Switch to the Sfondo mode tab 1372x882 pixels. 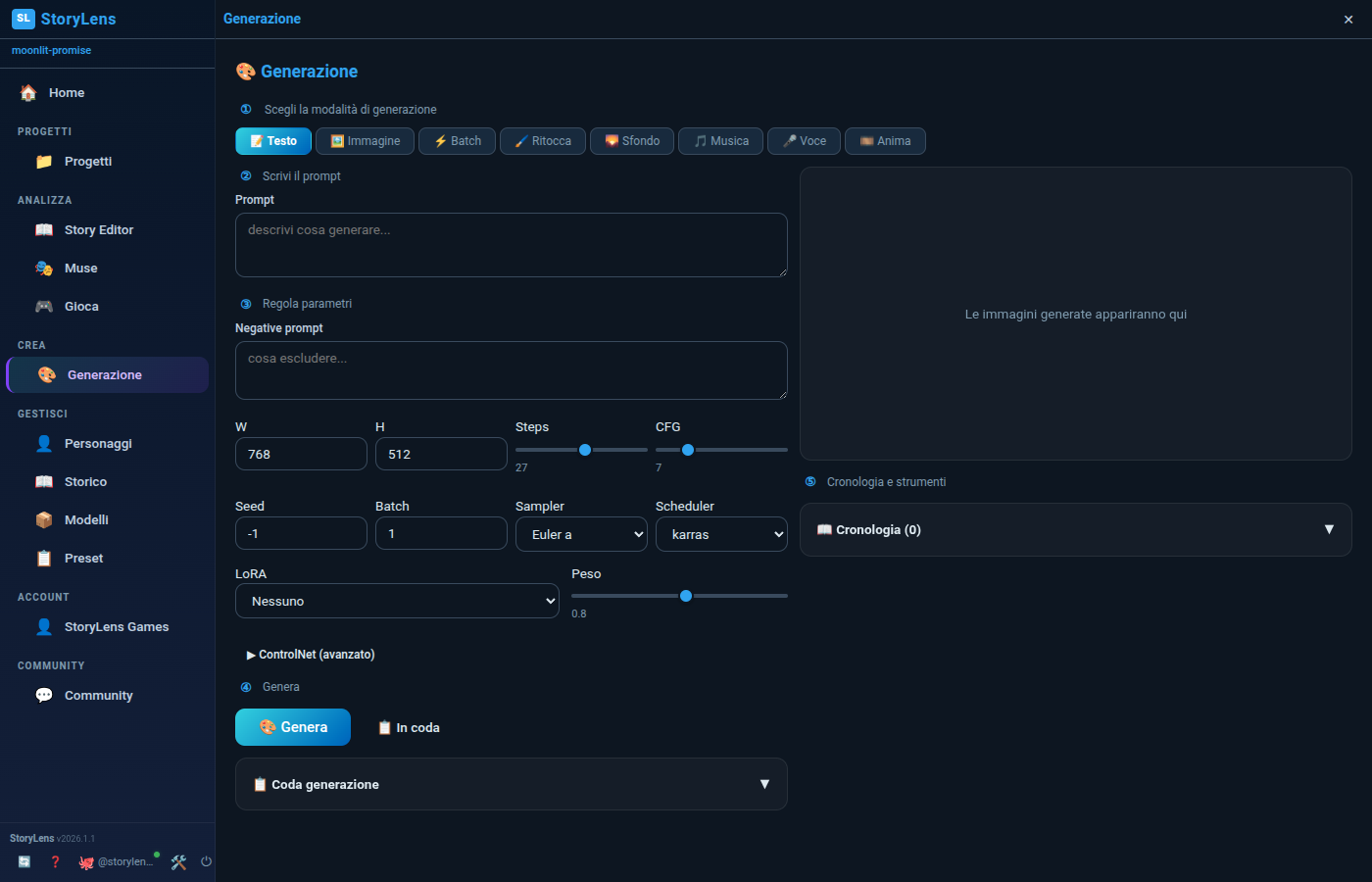(632, 141)
